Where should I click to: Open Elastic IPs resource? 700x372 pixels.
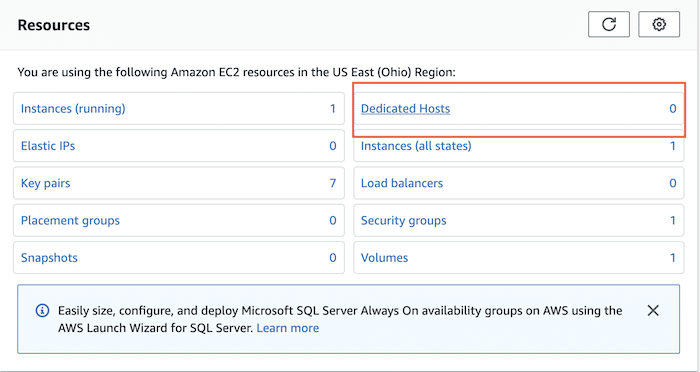click(x=48, y=146)
